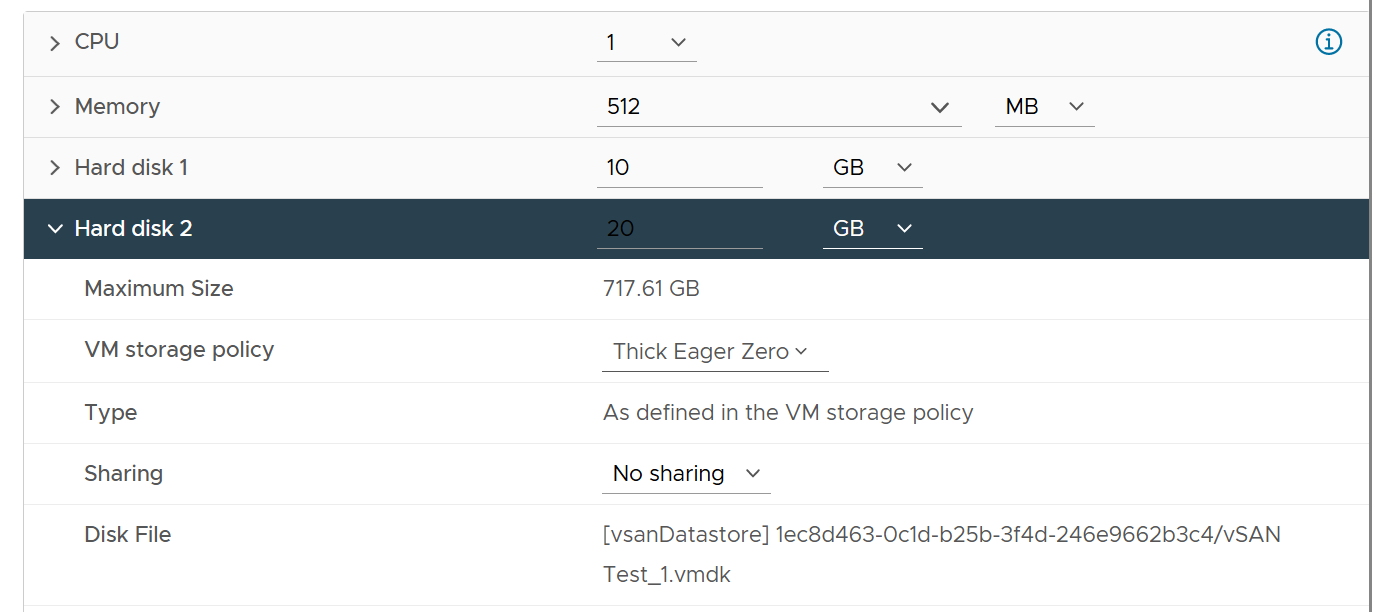1380x612 pixels.
Task: Expand the CPU settings row
Action: [54, 43]
